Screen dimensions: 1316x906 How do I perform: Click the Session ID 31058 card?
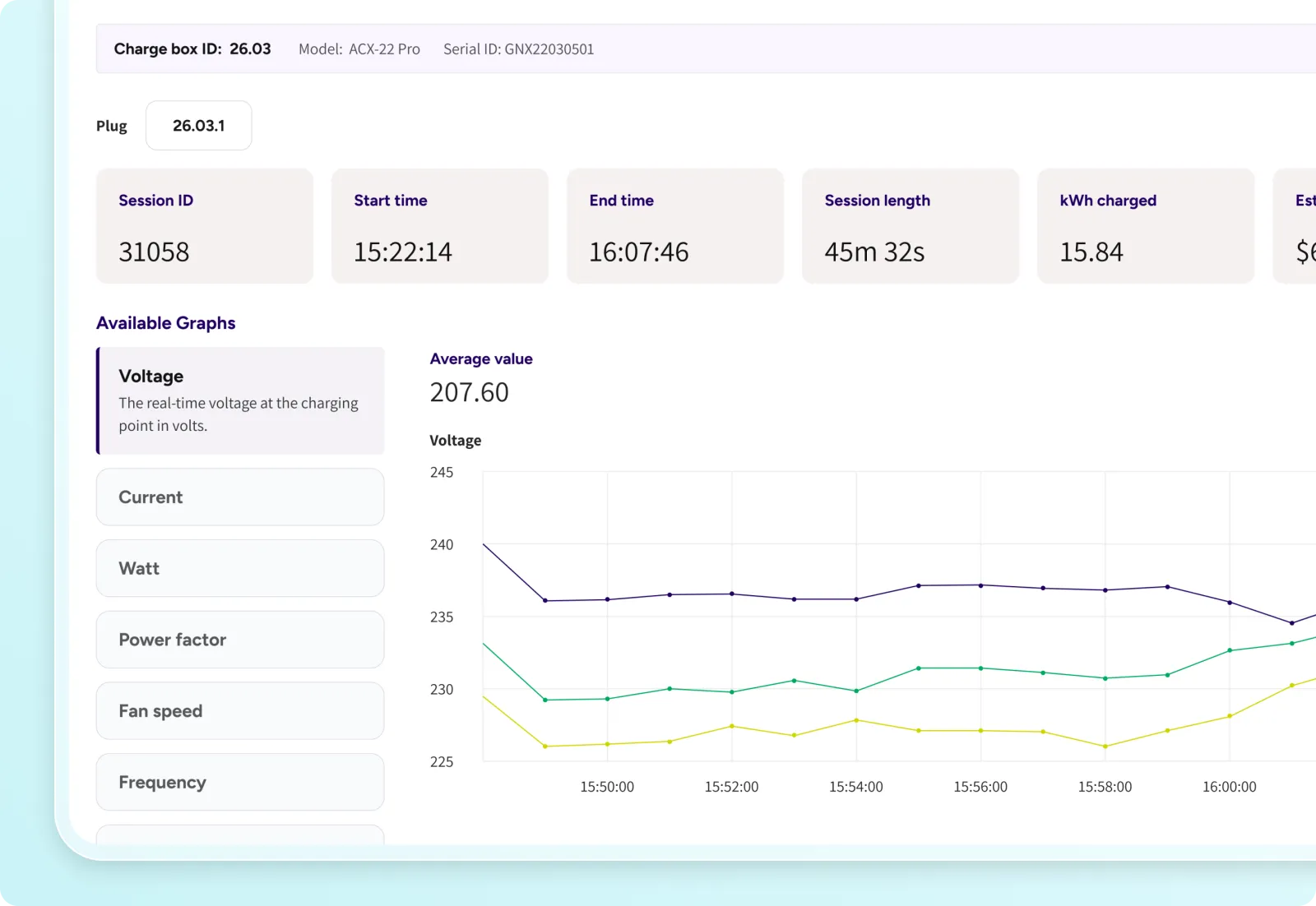point(205,226)
